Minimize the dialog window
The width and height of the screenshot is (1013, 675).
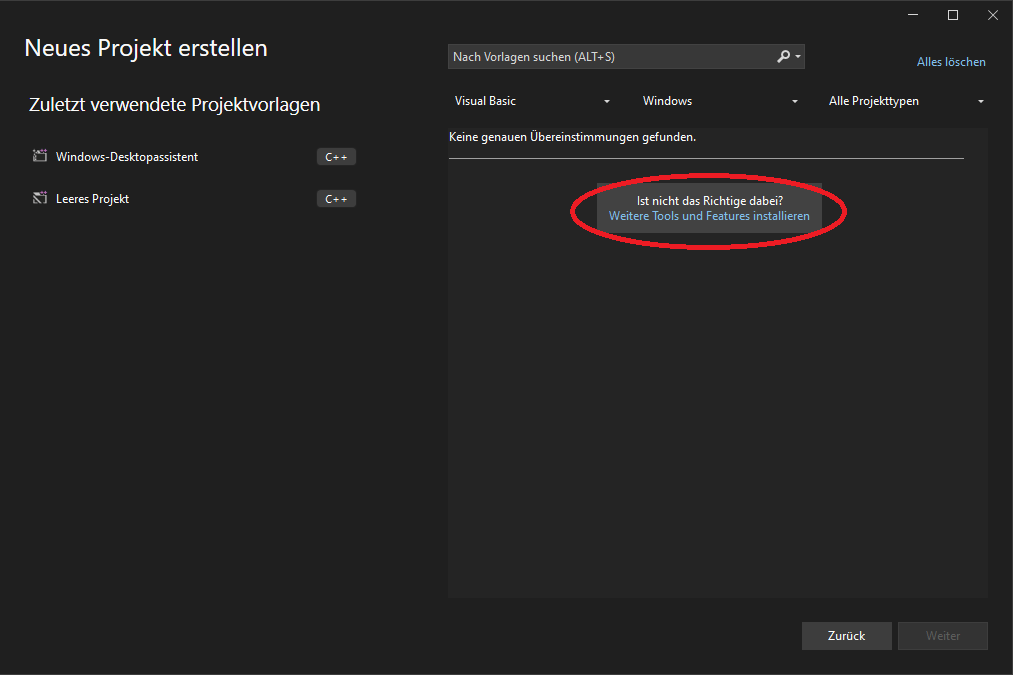(913, 15)
